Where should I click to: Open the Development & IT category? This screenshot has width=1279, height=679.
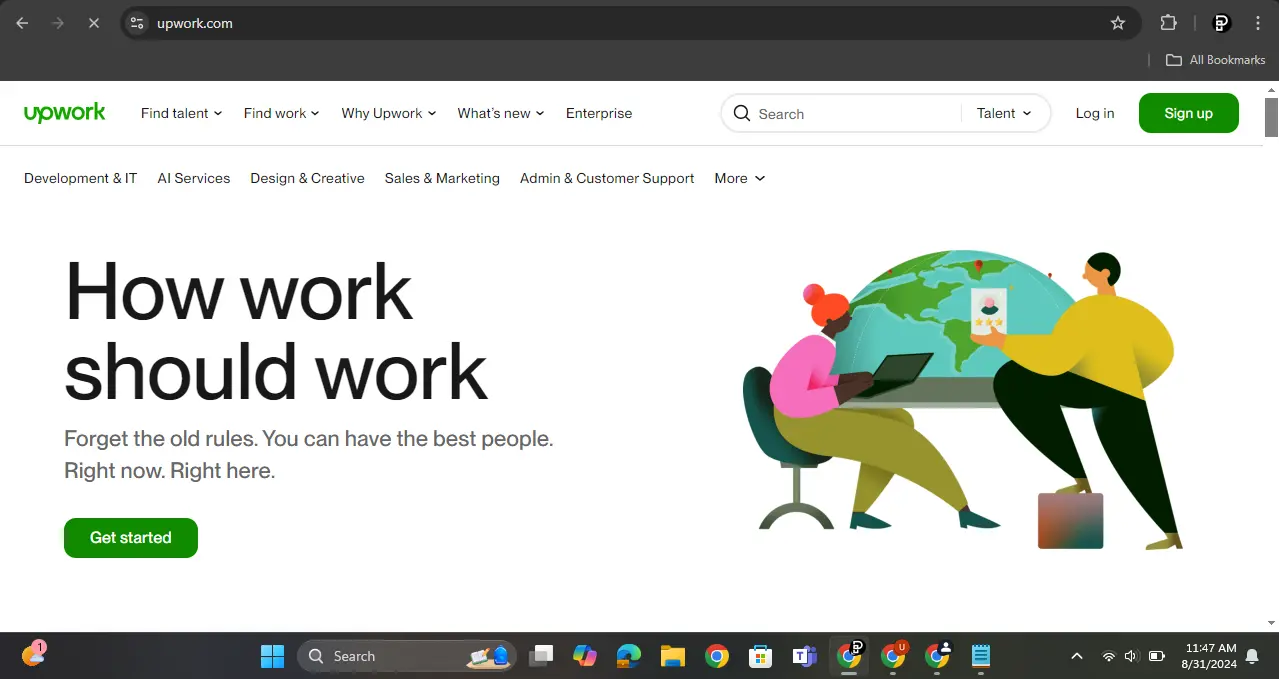[x=80, y=178]
